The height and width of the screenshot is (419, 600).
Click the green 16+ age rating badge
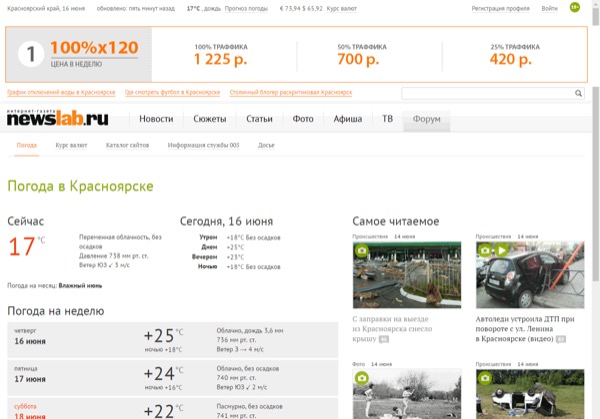(x=574, y=8)
